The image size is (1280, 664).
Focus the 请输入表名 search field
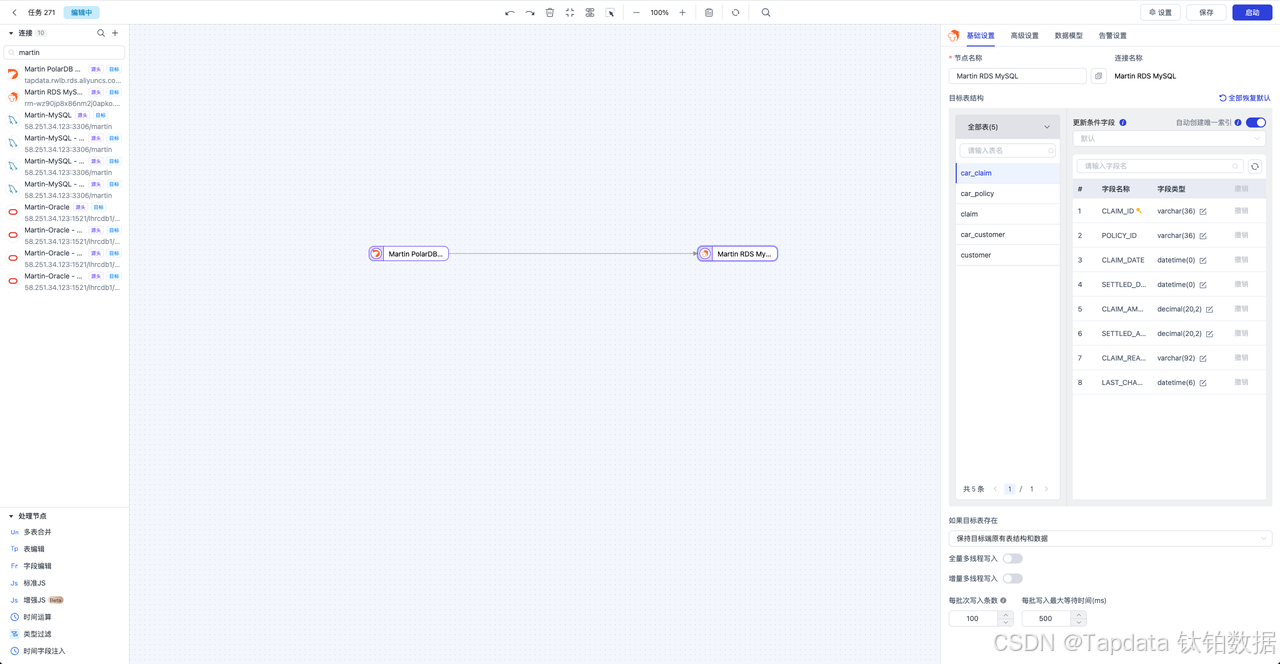tap(1008, 150)
